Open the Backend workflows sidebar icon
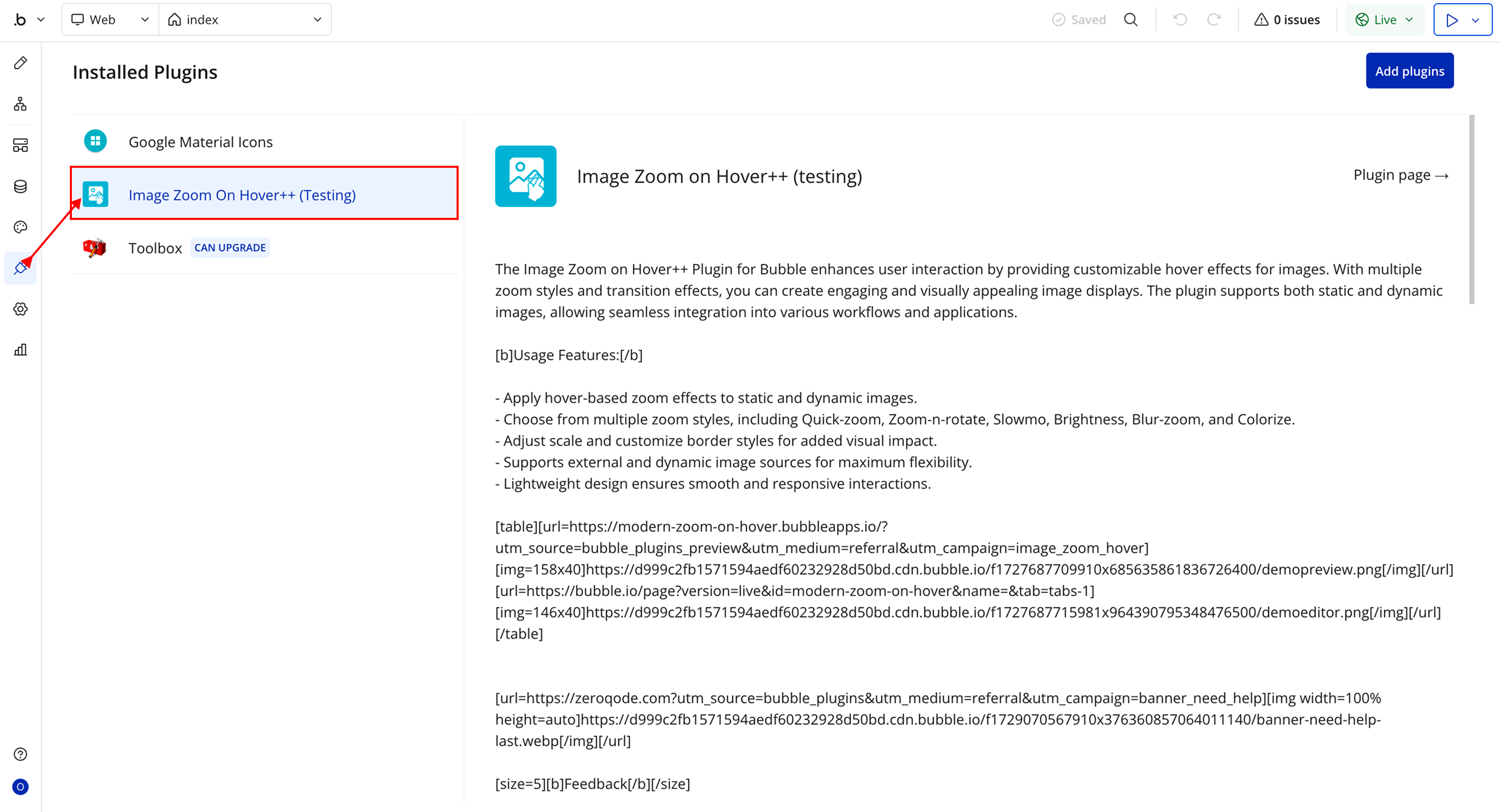Viewport: 1501px width, 812px height. [x=20, y=145]
